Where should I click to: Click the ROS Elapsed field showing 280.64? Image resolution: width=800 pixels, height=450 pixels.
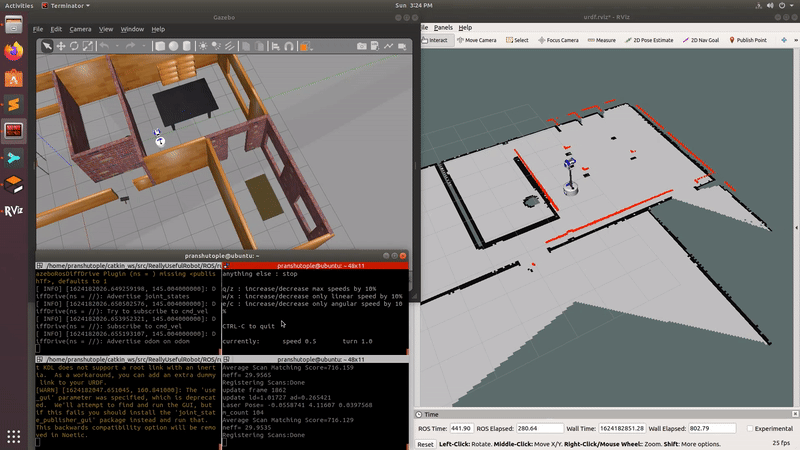540,429
